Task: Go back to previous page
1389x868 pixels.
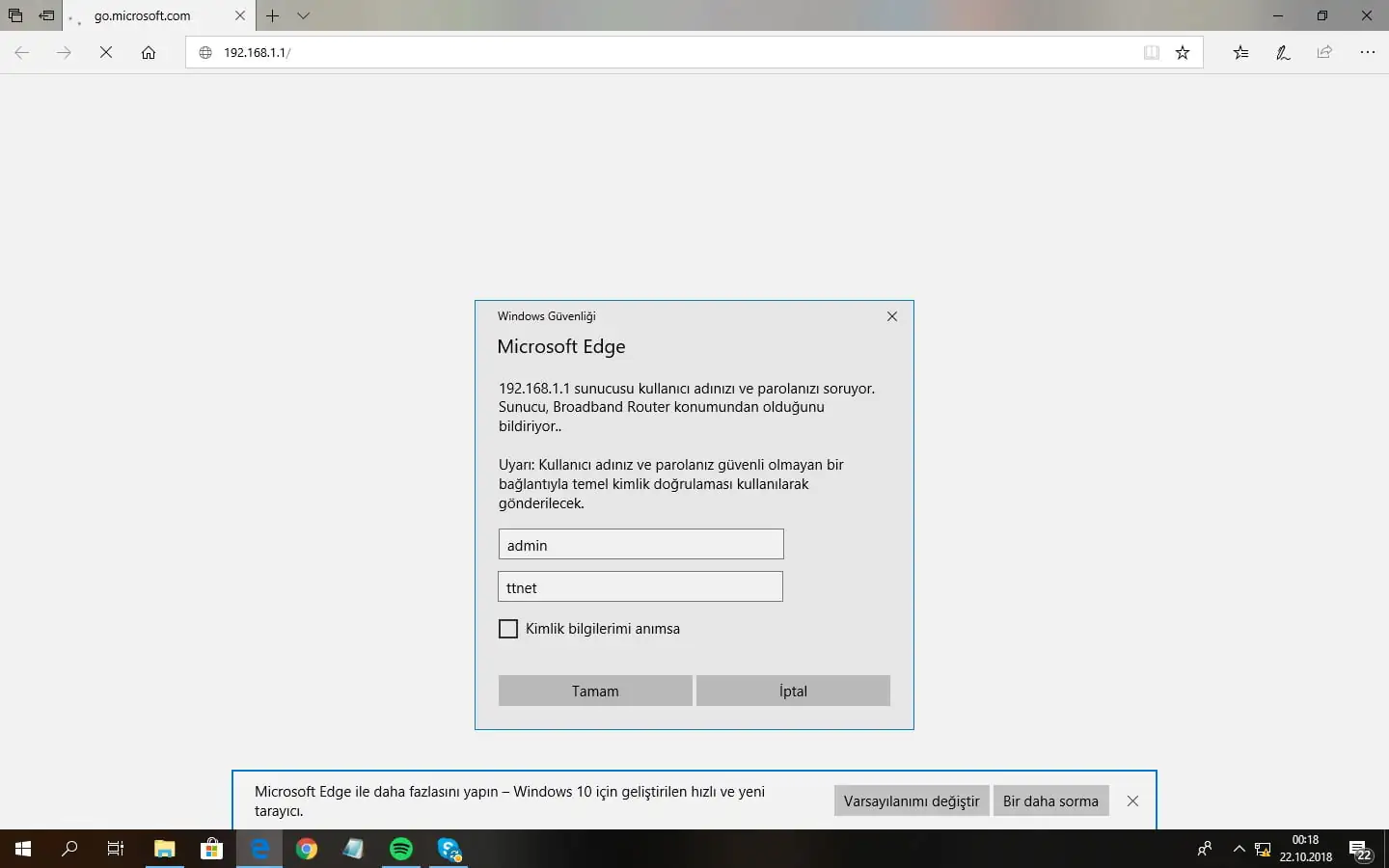Action: click(22, 52)
